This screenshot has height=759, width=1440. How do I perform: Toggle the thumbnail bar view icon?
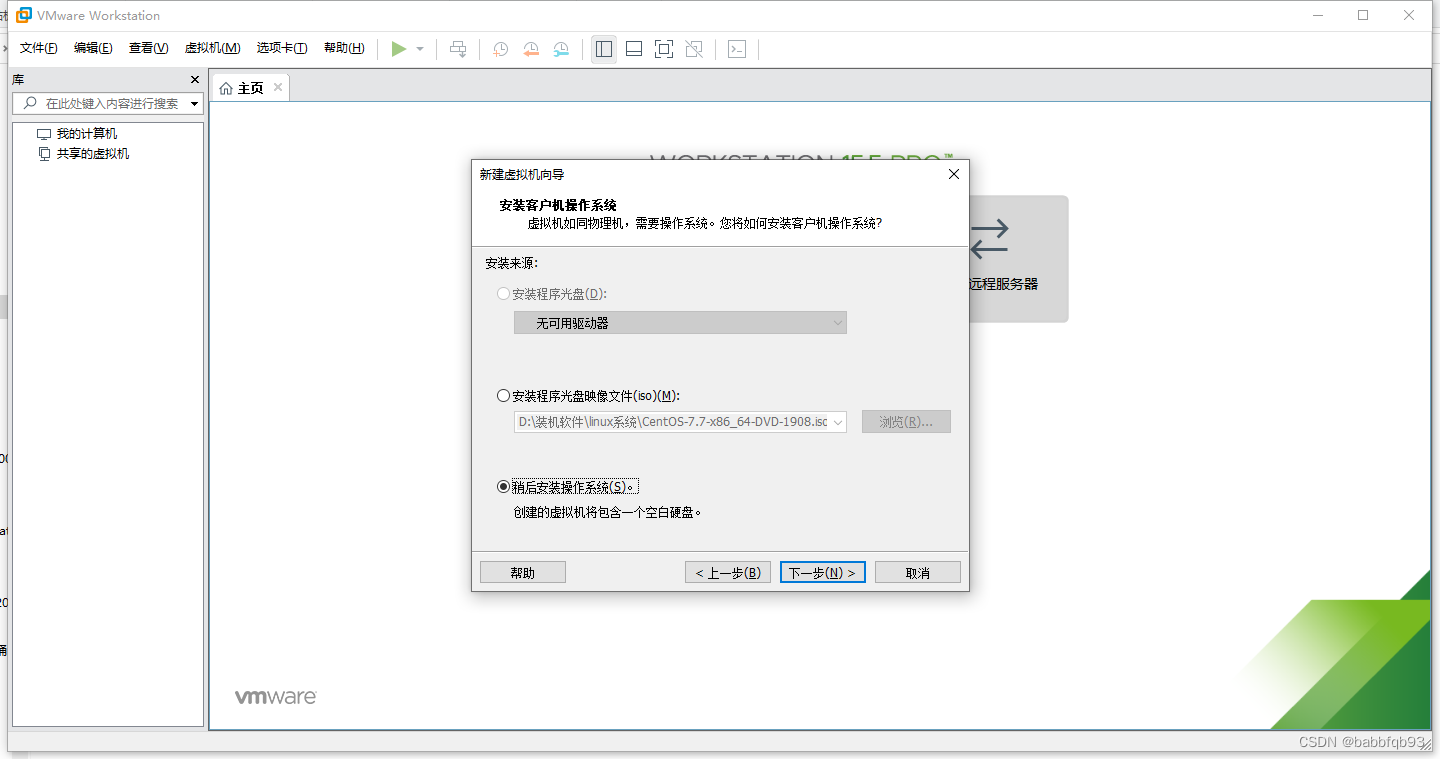634,49
